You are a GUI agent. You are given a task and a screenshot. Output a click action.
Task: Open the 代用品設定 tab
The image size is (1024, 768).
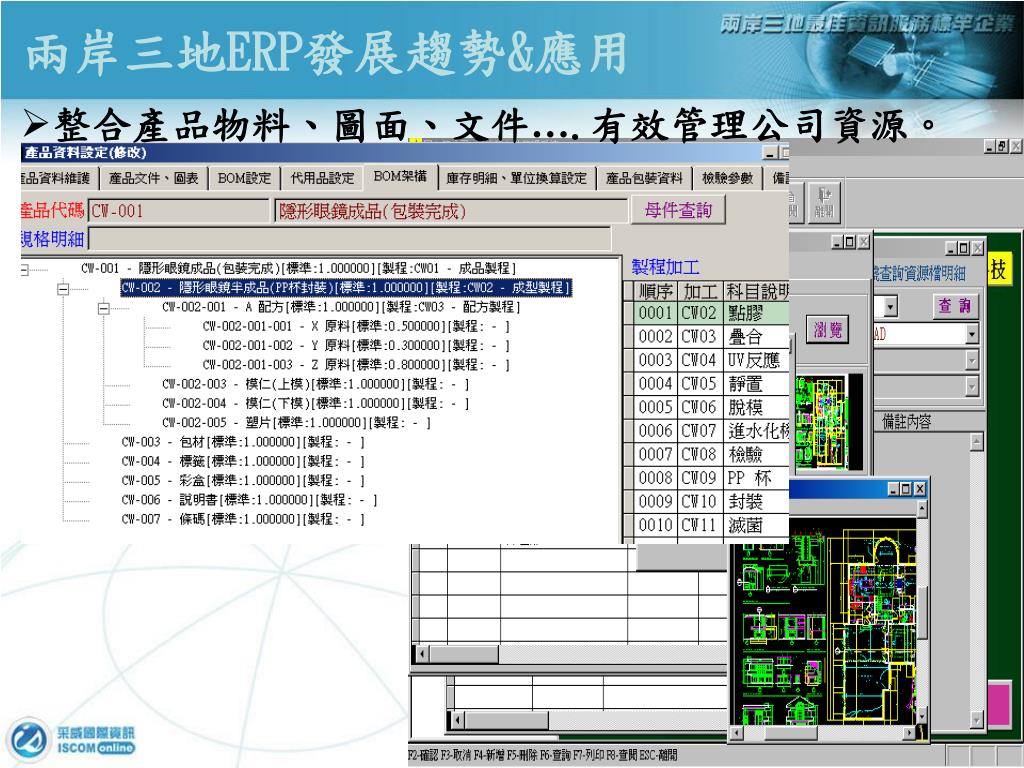click(322, 178)
